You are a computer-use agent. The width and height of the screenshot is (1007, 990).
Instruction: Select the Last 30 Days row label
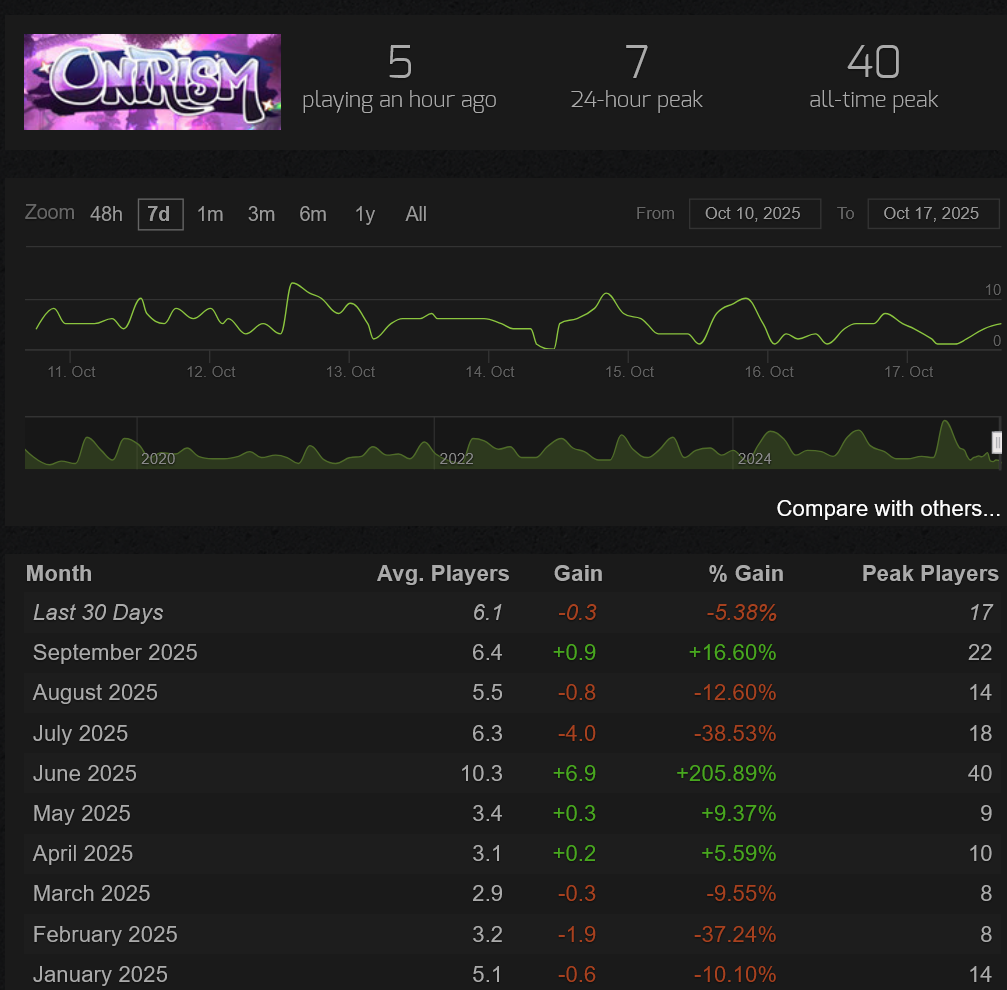(x=98, y=612)
